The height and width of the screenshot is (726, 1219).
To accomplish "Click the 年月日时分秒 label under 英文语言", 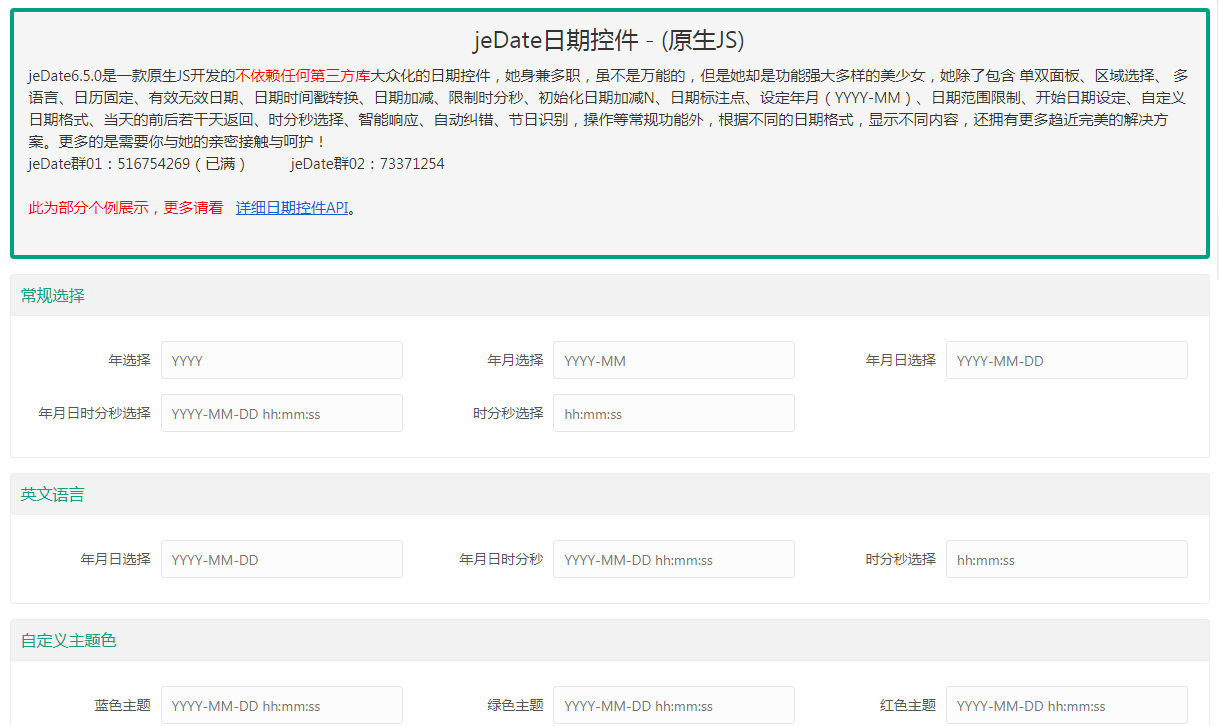I will coord(502,559).
